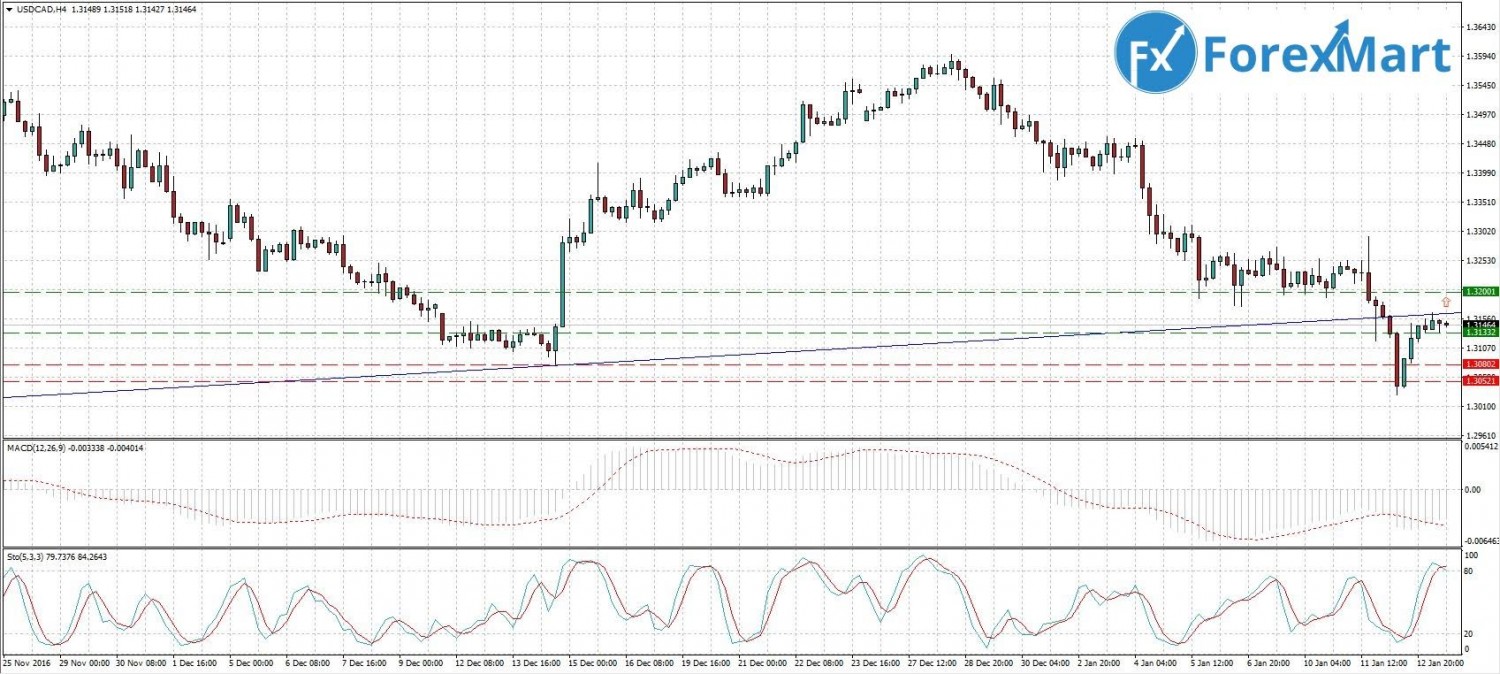Click the black current price 1.31464 tag

pos(1478,324)
